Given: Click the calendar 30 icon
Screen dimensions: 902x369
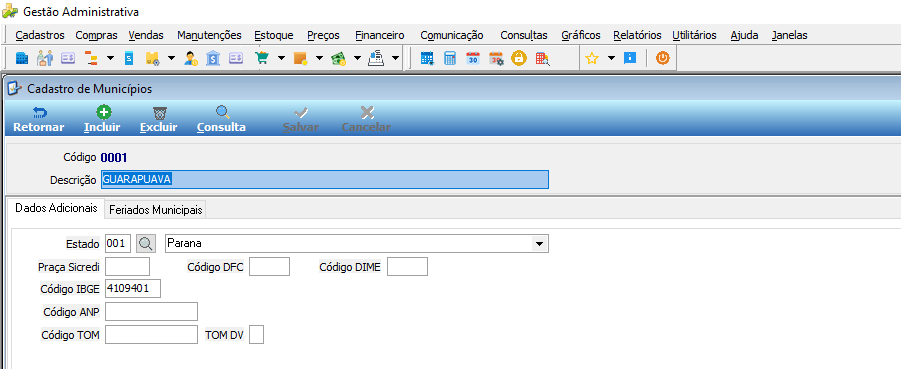Looking at the screenshot, I should click(473, 58).
